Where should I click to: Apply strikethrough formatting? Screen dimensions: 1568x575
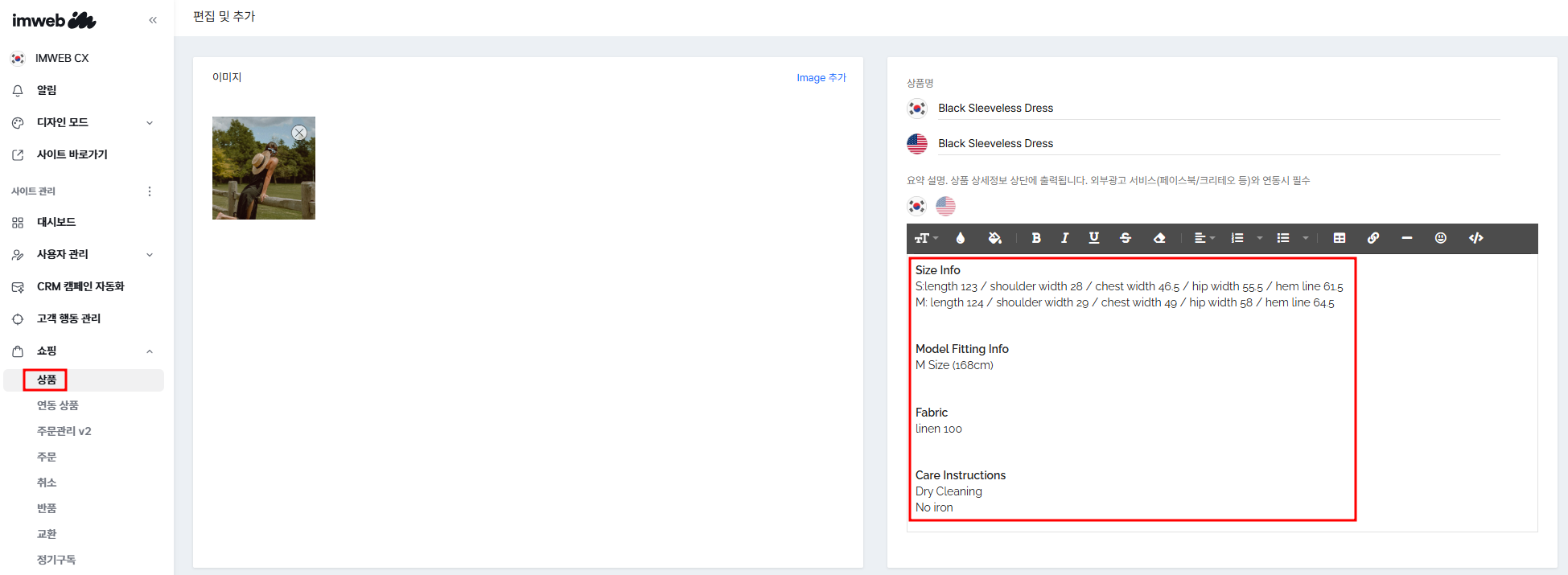point(1126,238)
